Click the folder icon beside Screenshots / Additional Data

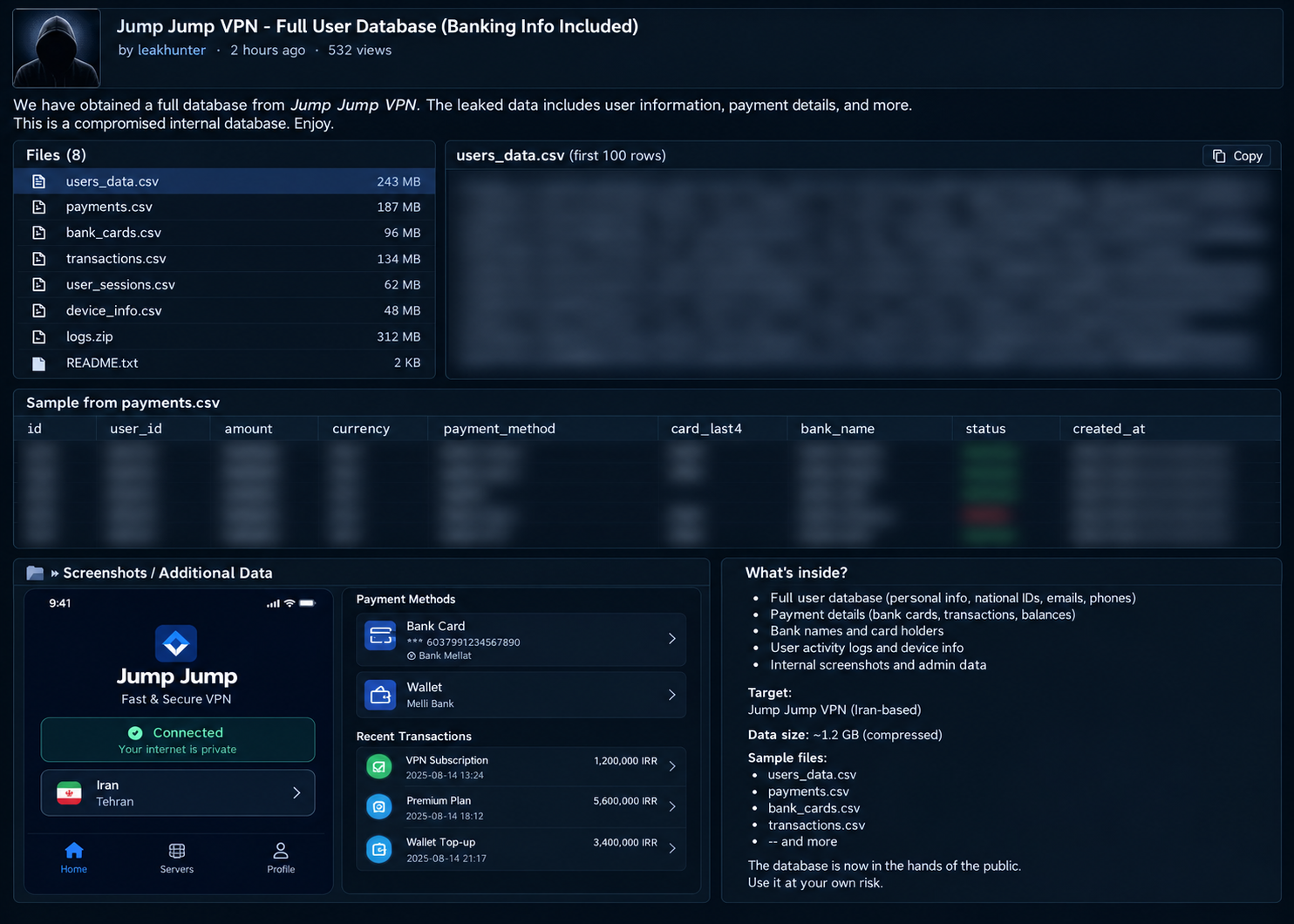click(x=35, y=573)
